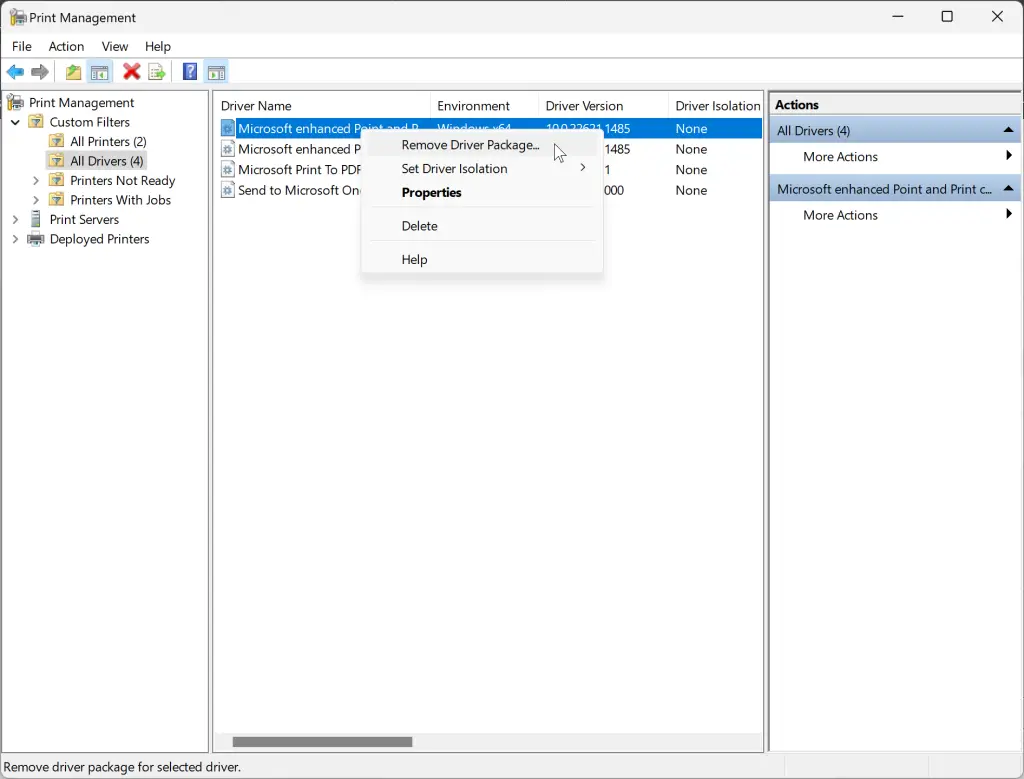Open Help using the question mark icon
1024x779 pixels.
coord(189,71)
